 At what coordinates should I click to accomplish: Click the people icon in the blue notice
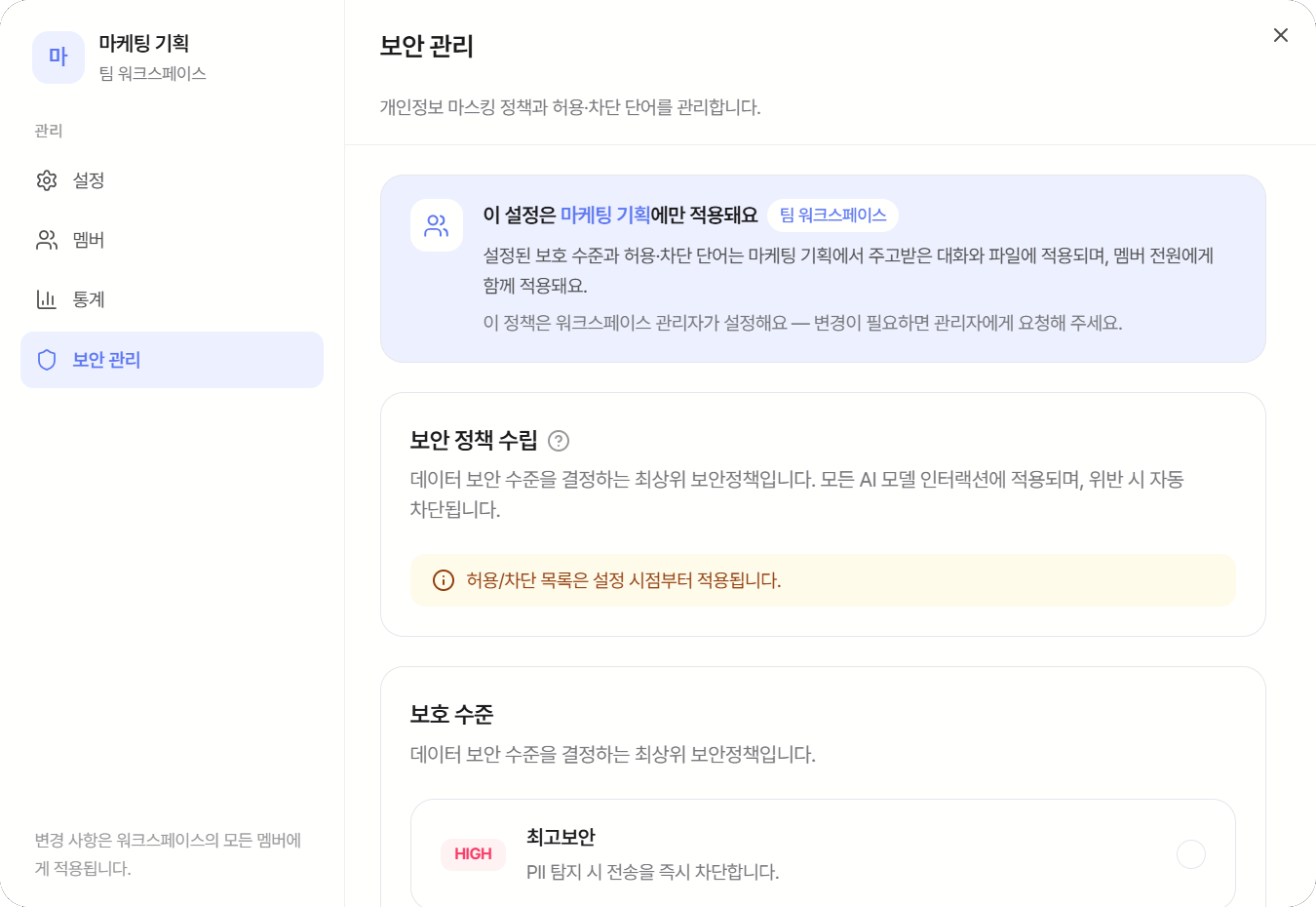(436, 225)
